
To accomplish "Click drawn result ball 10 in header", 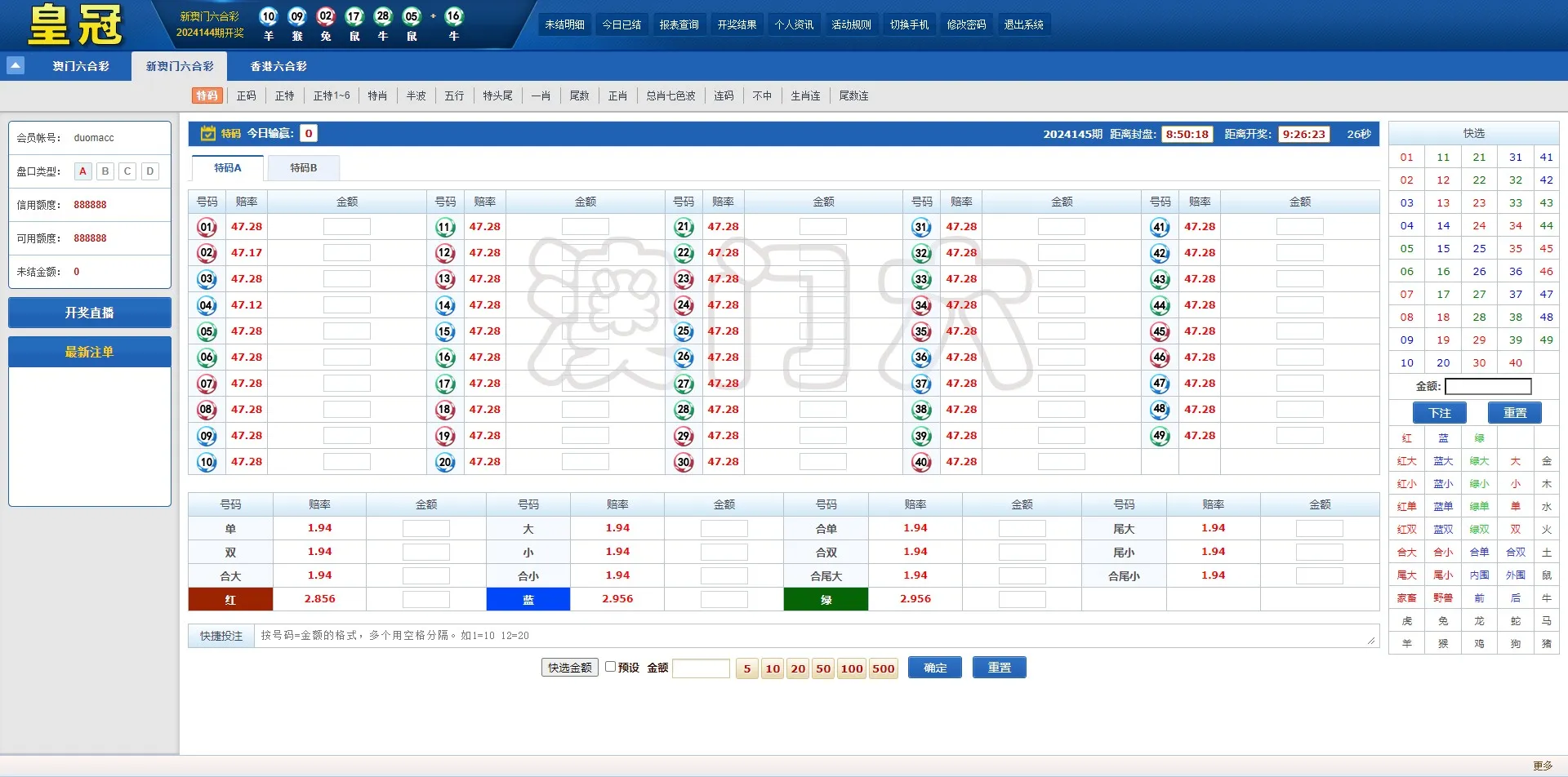I will pyautogui.click(x=269, y=16).
